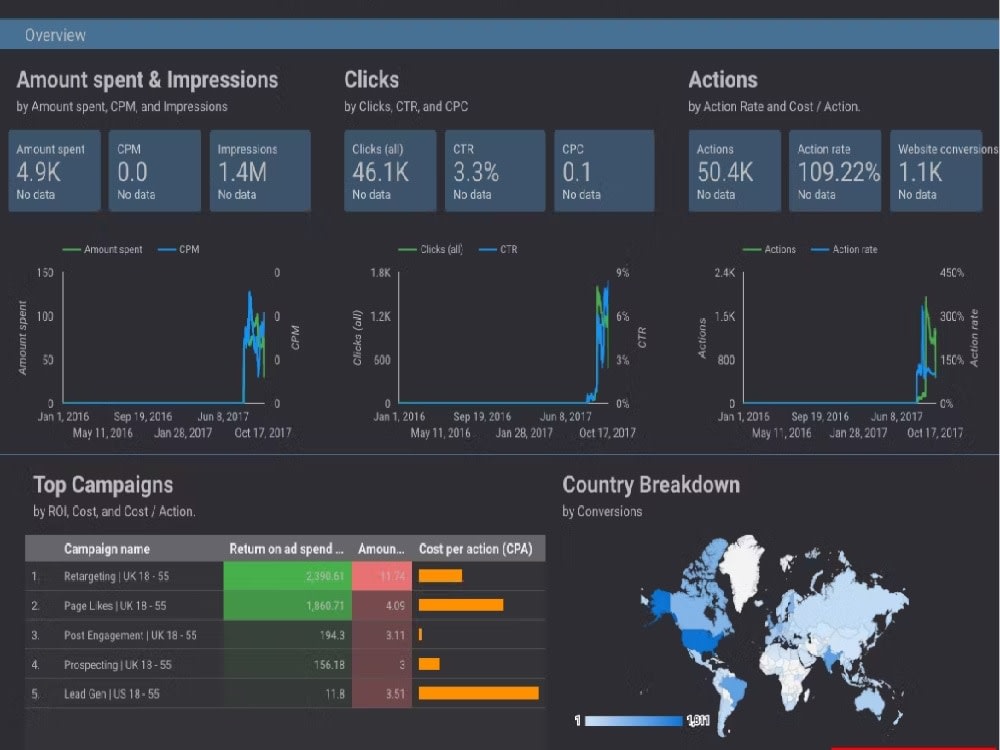Expand the truncated Amount column header
Viewport: 1000px width, 750px height.
click(382, 548)
